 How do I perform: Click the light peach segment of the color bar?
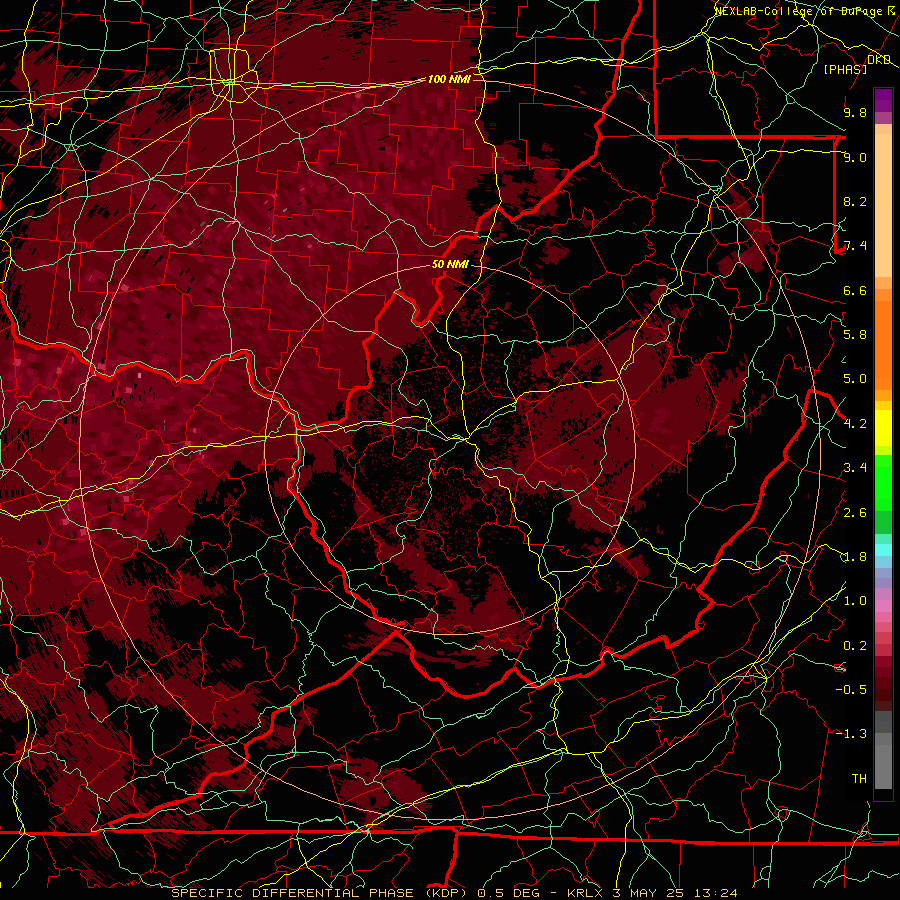tap(883, 207)
